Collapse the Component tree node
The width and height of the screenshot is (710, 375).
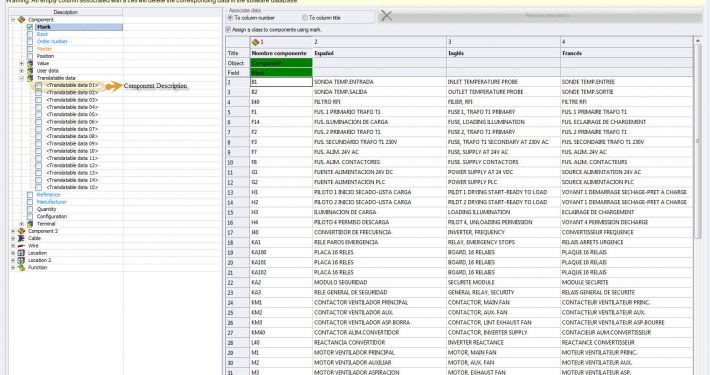click(x=13, y=20)
